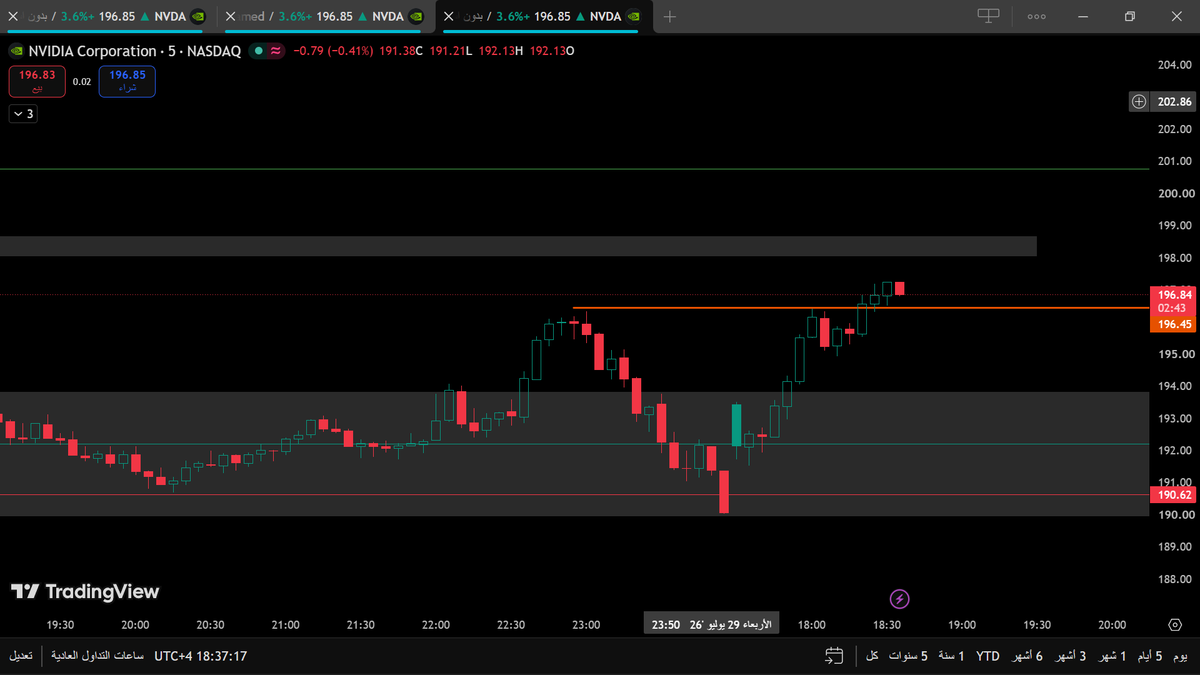Set range to YTD
This screenshot has height=675, width=1200.
click(988, 656)
